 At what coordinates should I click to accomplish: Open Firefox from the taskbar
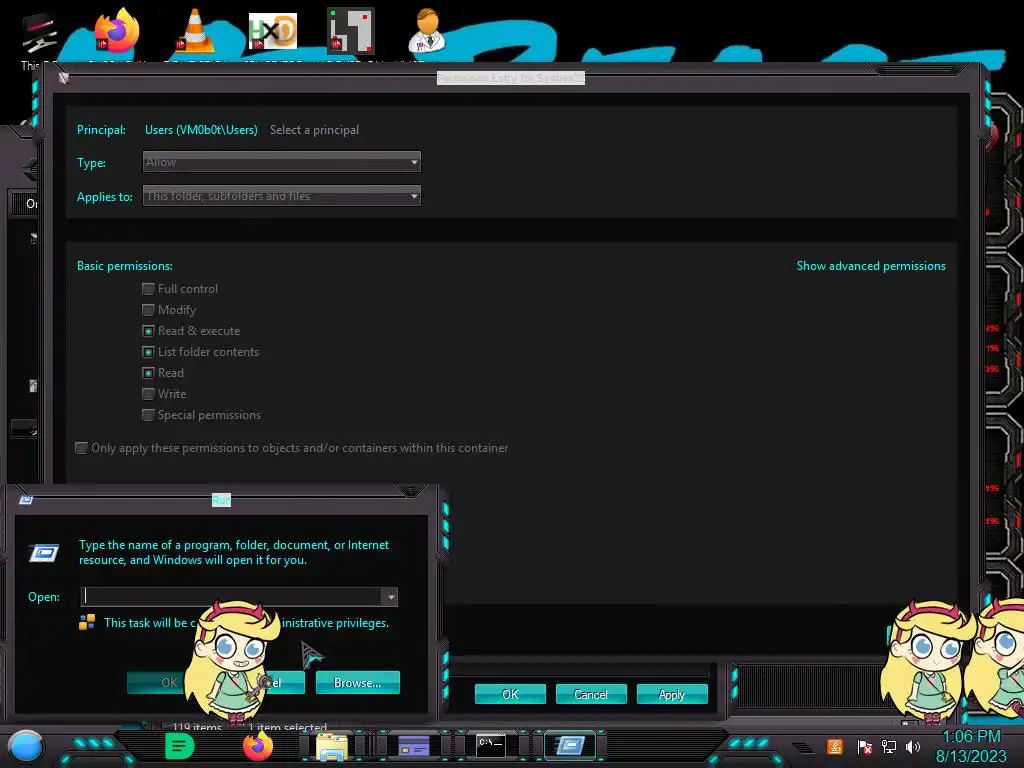tap(258, 746)
